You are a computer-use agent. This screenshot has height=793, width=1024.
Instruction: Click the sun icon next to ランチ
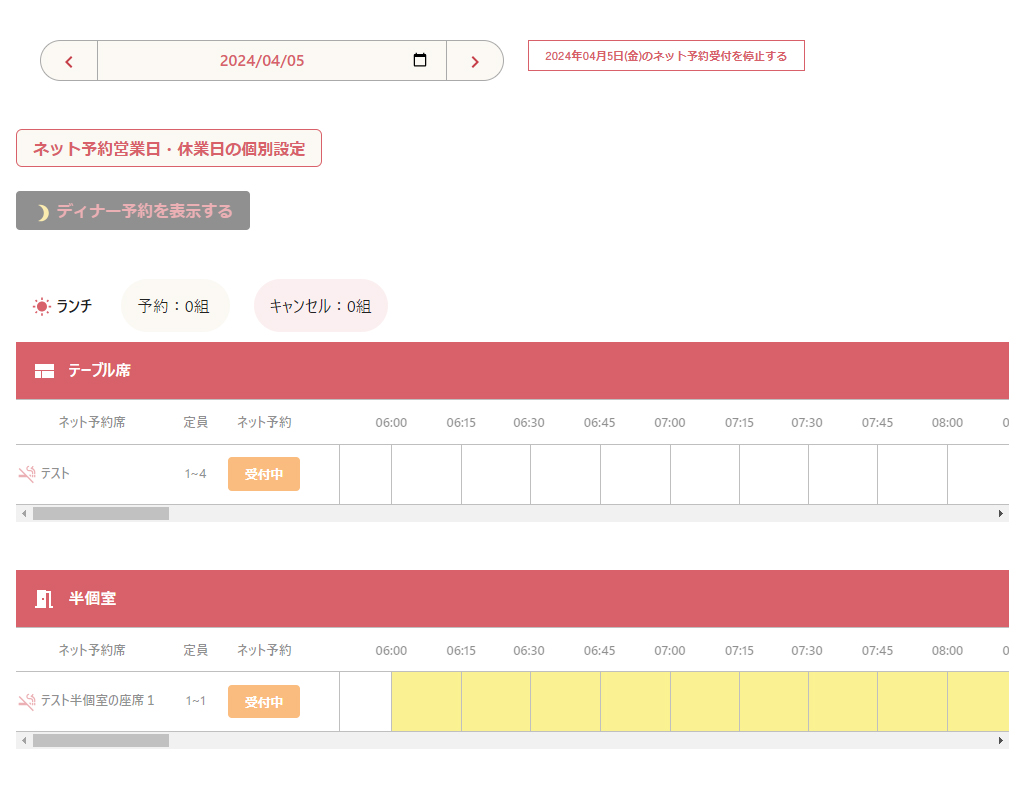(x=41, y=307)
